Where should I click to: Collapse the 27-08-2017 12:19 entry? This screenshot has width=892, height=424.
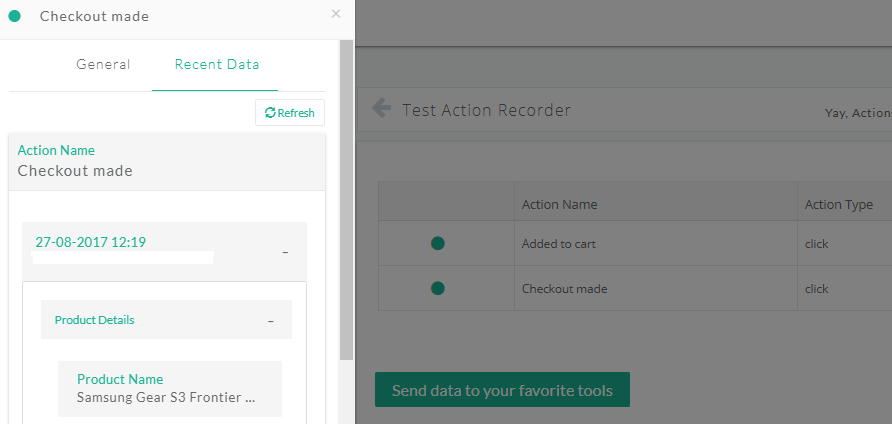coord(285,252)
